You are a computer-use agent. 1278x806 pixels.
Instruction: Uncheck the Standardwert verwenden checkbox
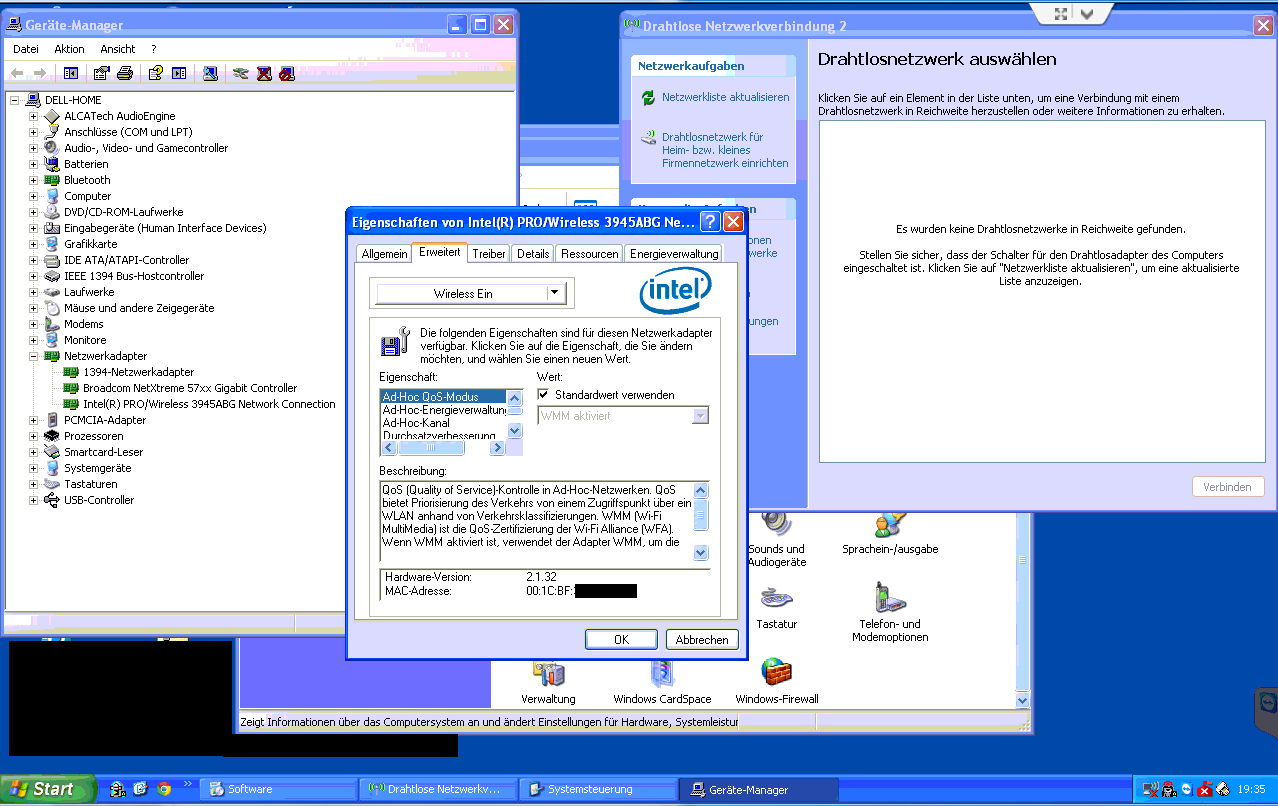click(543, 393)
